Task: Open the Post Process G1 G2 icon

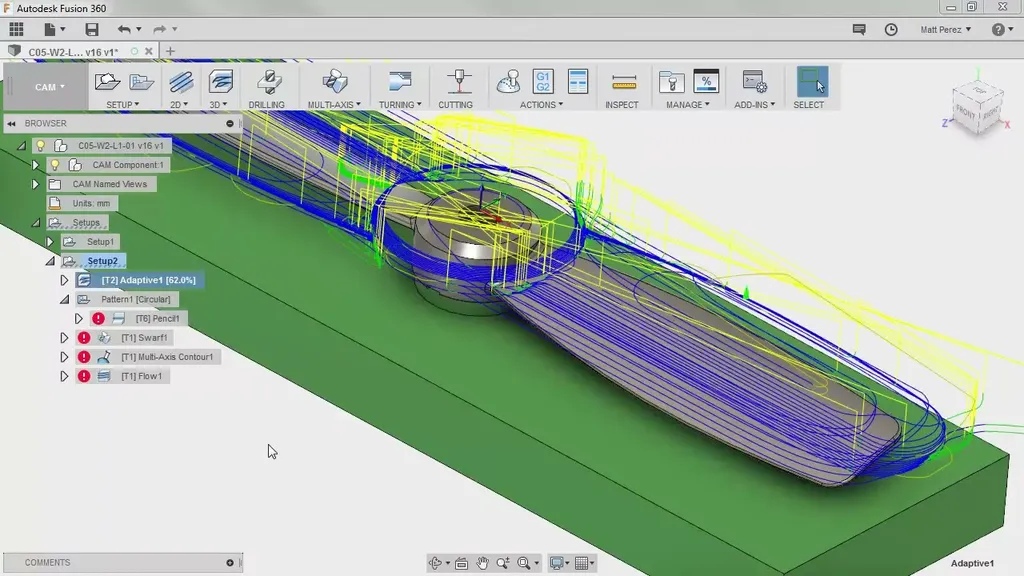Action: click(543, 81)
